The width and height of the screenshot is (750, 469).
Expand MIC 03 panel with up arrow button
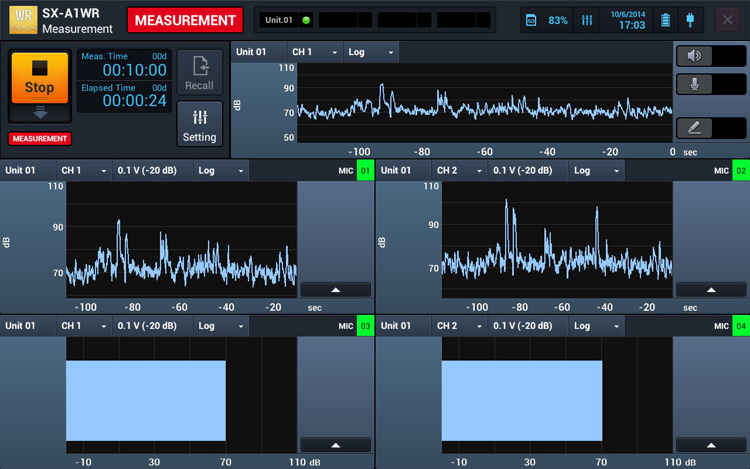click(335, 444)
